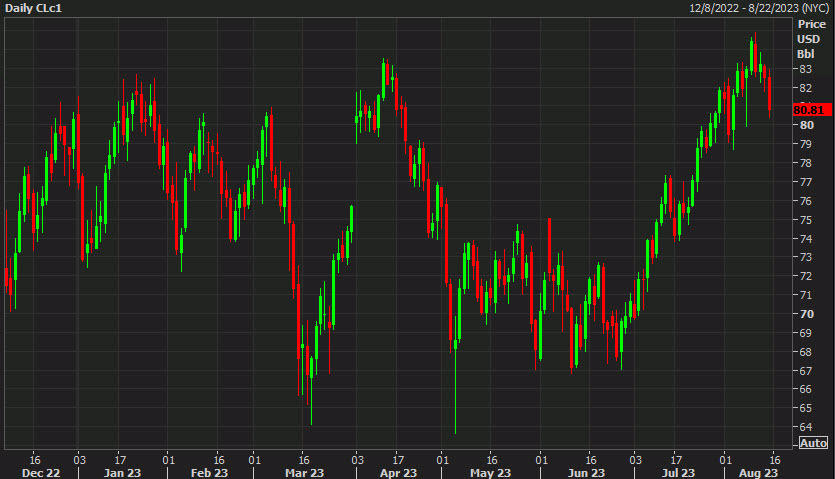Click the USD currency label
The width and height of the screenshot is (835, 479).
click(808, 39)
